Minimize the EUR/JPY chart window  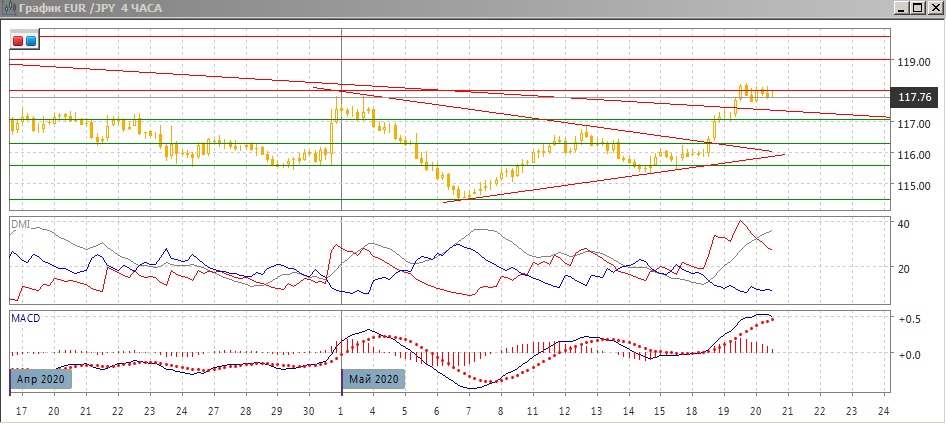900,8
